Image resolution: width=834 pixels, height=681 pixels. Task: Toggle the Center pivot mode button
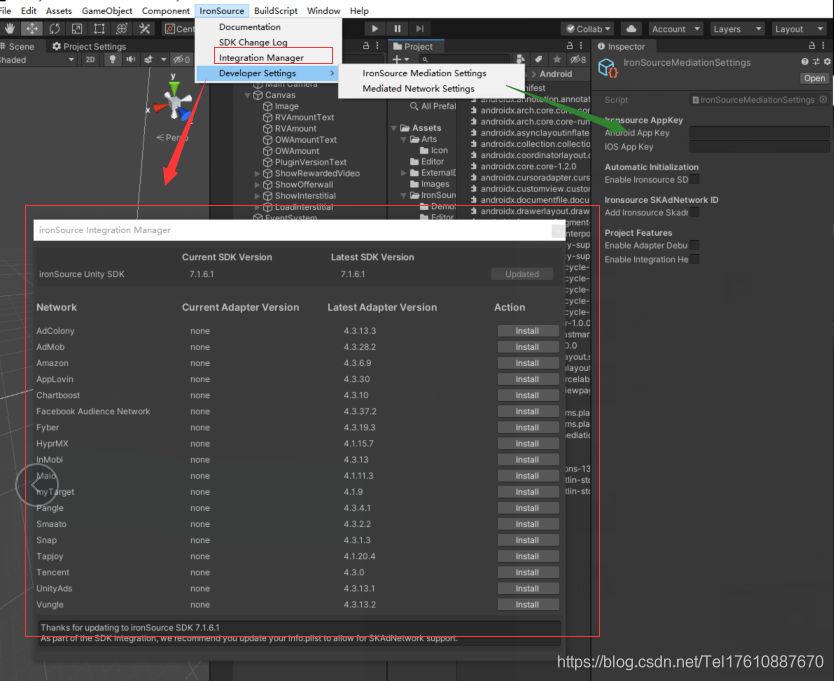pos(179,29)
